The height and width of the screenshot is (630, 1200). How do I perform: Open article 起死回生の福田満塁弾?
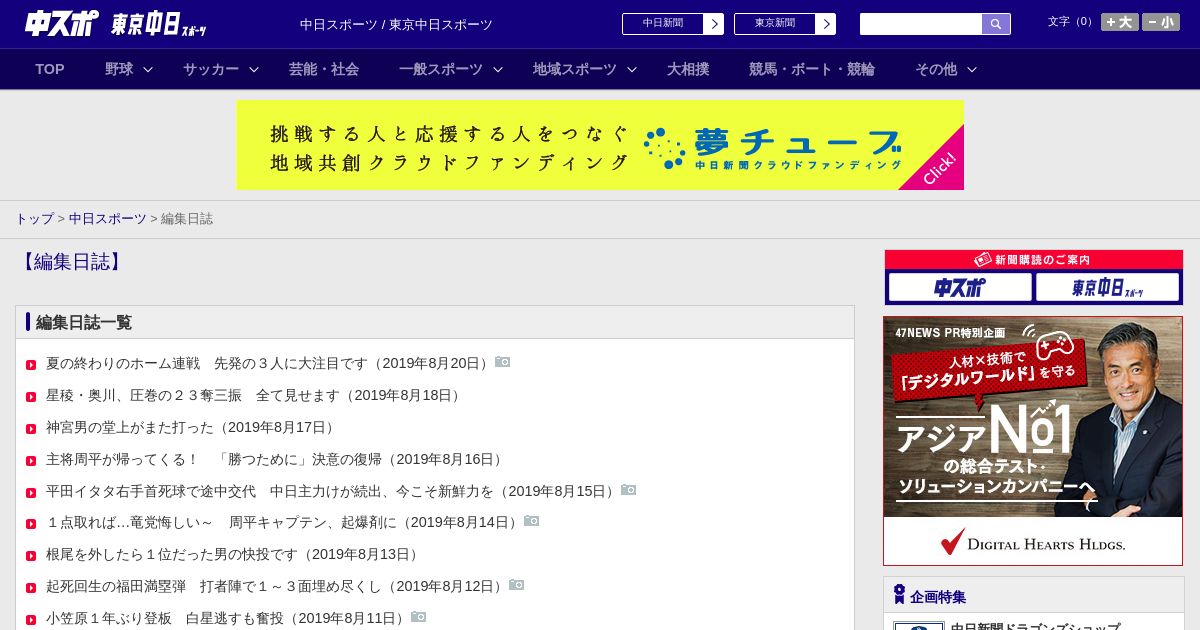[275, 587]
